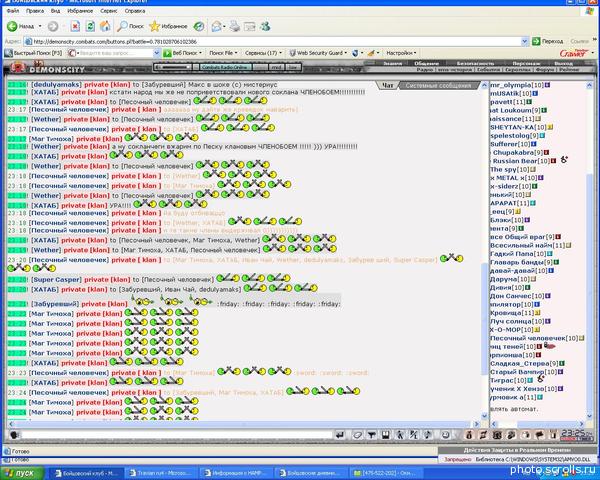Viewport: 600px width, 480px height.
Task: Click the swap arrows icon in bottom bar
Action: pos(484,435)
